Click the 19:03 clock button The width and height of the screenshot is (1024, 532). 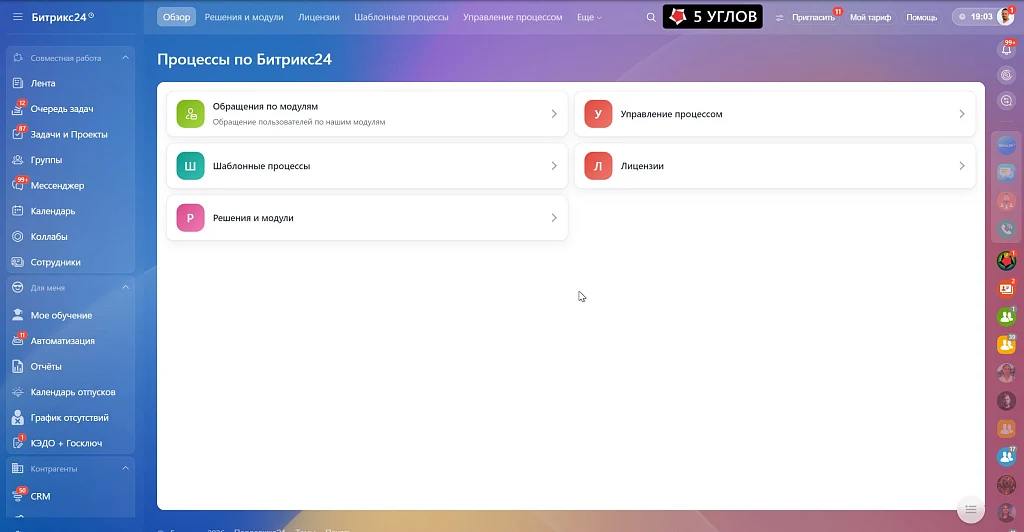click(974, 17)
